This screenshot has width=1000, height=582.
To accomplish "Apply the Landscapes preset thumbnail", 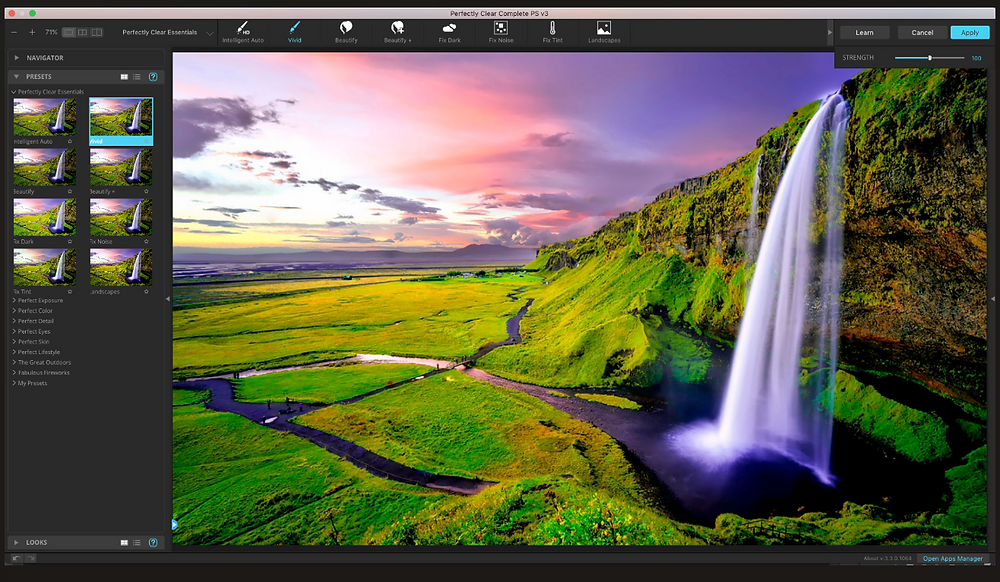I will click(x=121, y=267).
